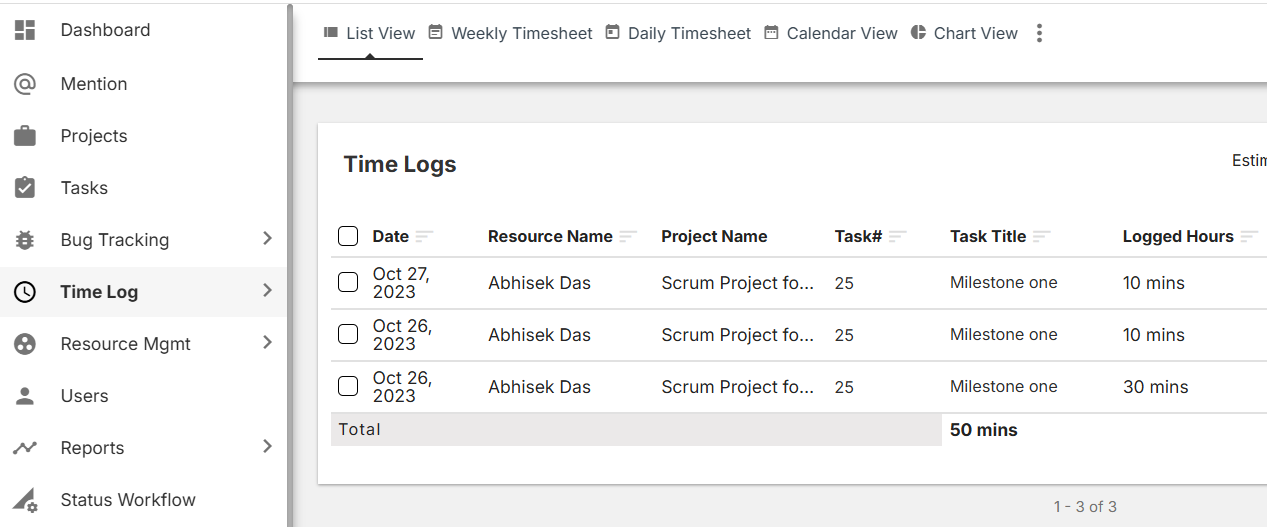Expand the Reports submenu arrow
Viewport: 1267px width, 527px height.
267,446
